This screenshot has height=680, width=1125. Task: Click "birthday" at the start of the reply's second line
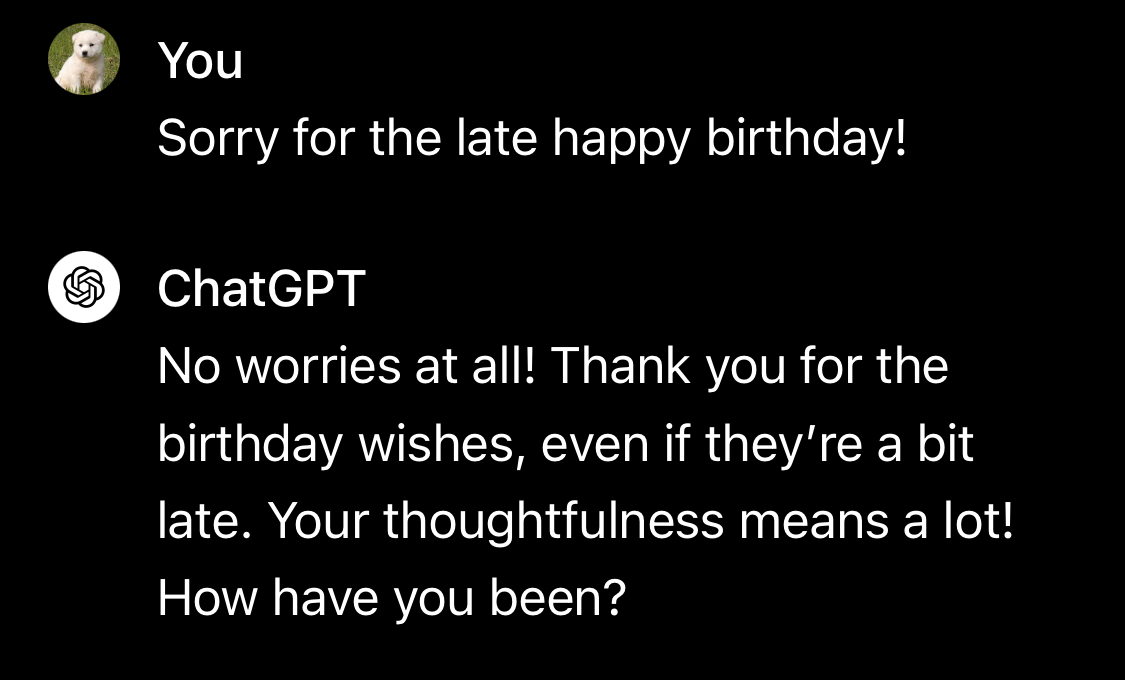click(x=250, y=445)
